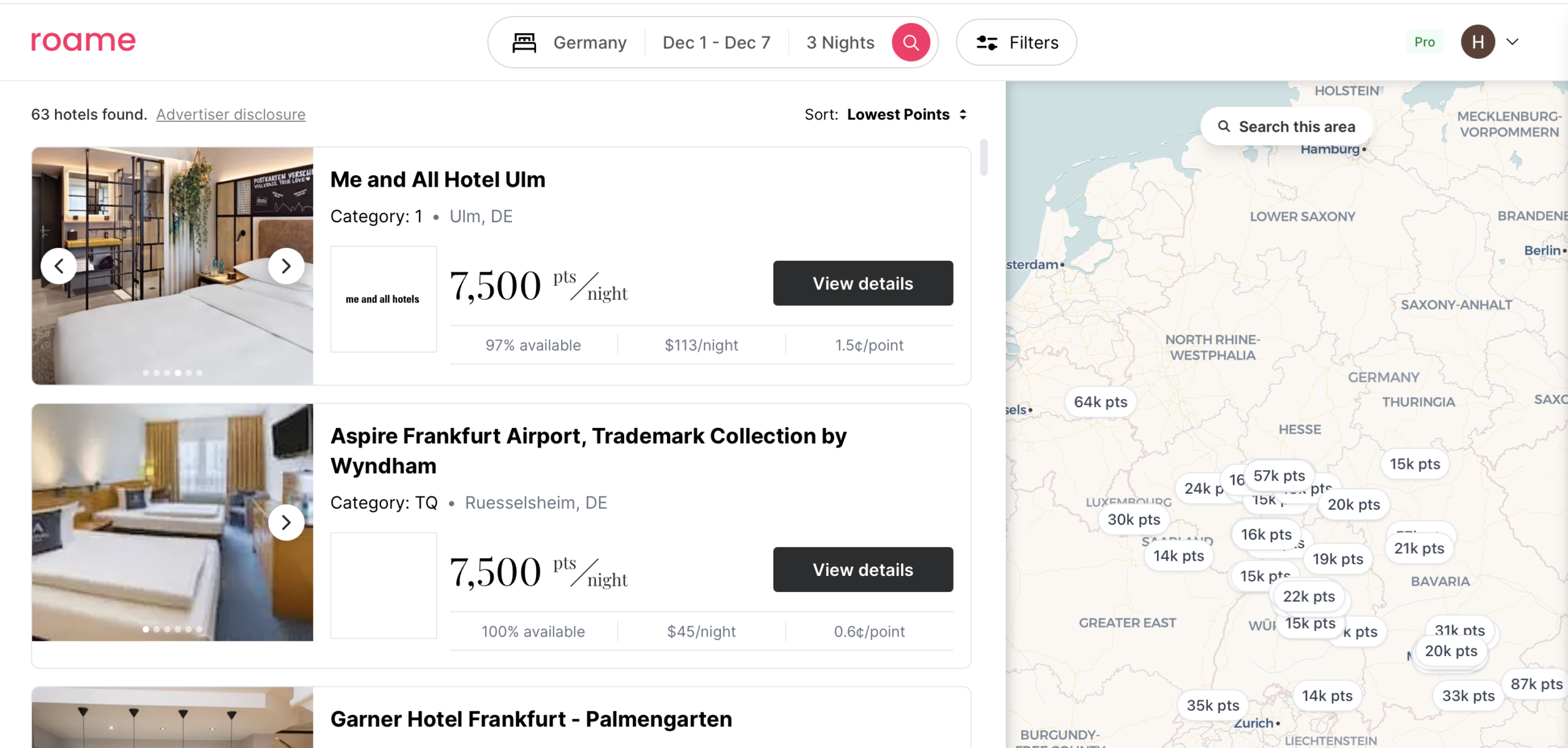This screenshot has height=748, width=1568.
Task: Open Aspire Frankfurt Airport hotel title
Action: 588,451
